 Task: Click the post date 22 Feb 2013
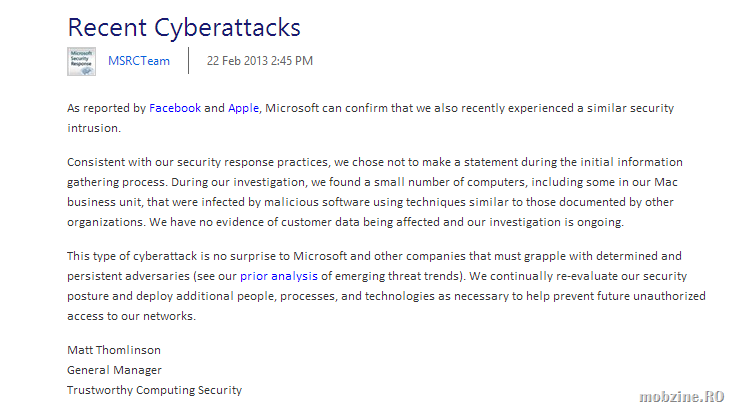259,61
